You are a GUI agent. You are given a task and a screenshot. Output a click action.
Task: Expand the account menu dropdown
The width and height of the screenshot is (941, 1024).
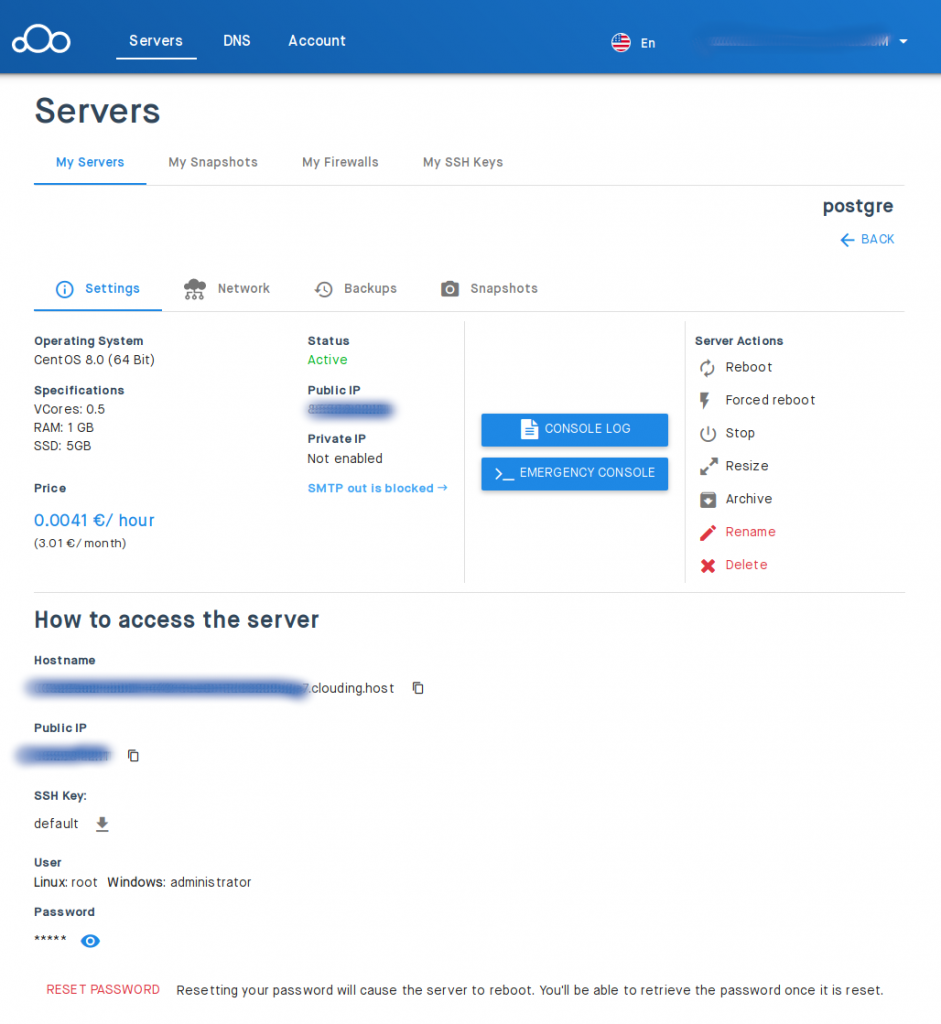904,42
